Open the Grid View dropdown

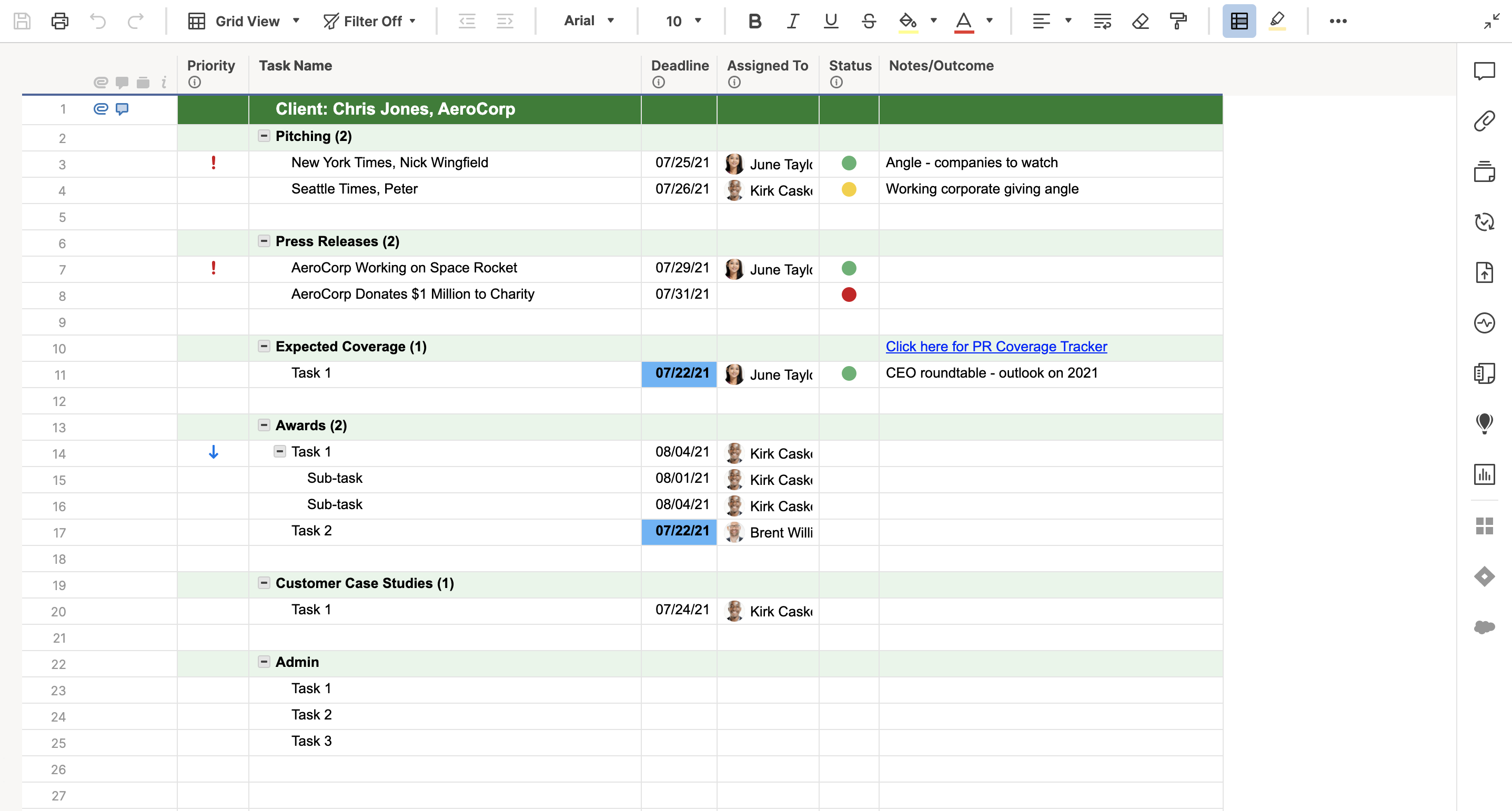(x=244, y=21)
